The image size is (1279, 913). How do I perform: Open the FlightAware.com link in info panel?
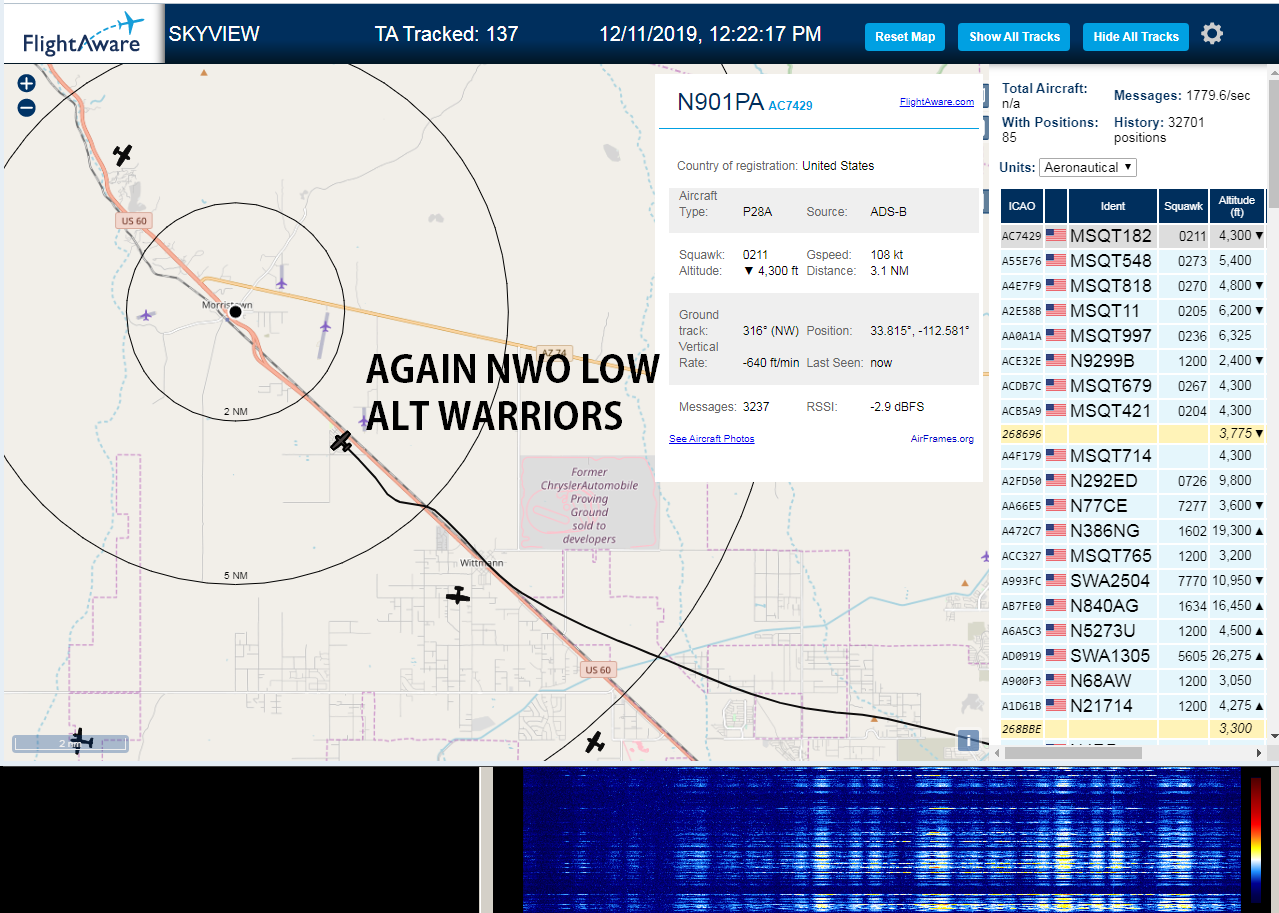coord(937,102)
